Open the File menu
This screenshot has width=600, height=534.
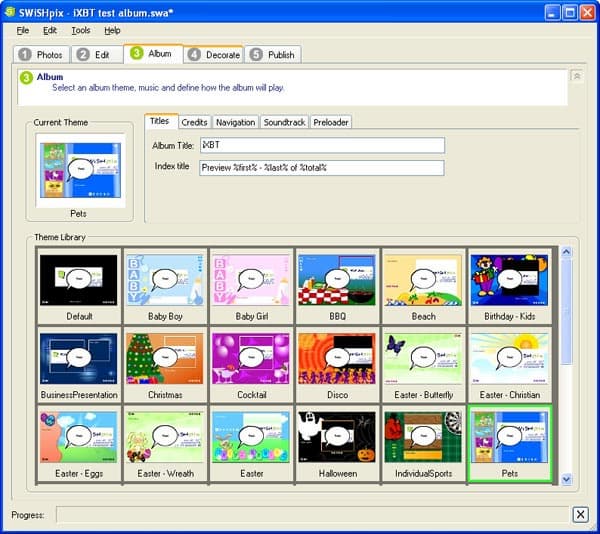[23, 30]
